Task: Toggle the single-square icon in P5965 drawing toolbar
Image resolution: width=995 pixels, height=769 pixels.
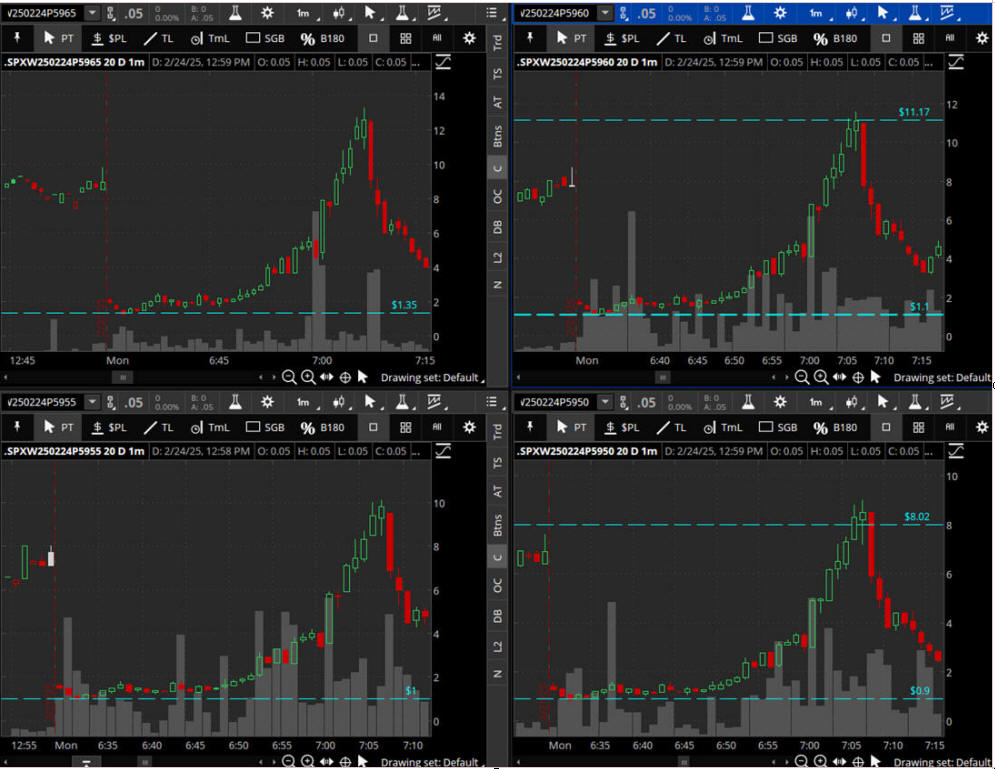Action: [x=373, y=38]
